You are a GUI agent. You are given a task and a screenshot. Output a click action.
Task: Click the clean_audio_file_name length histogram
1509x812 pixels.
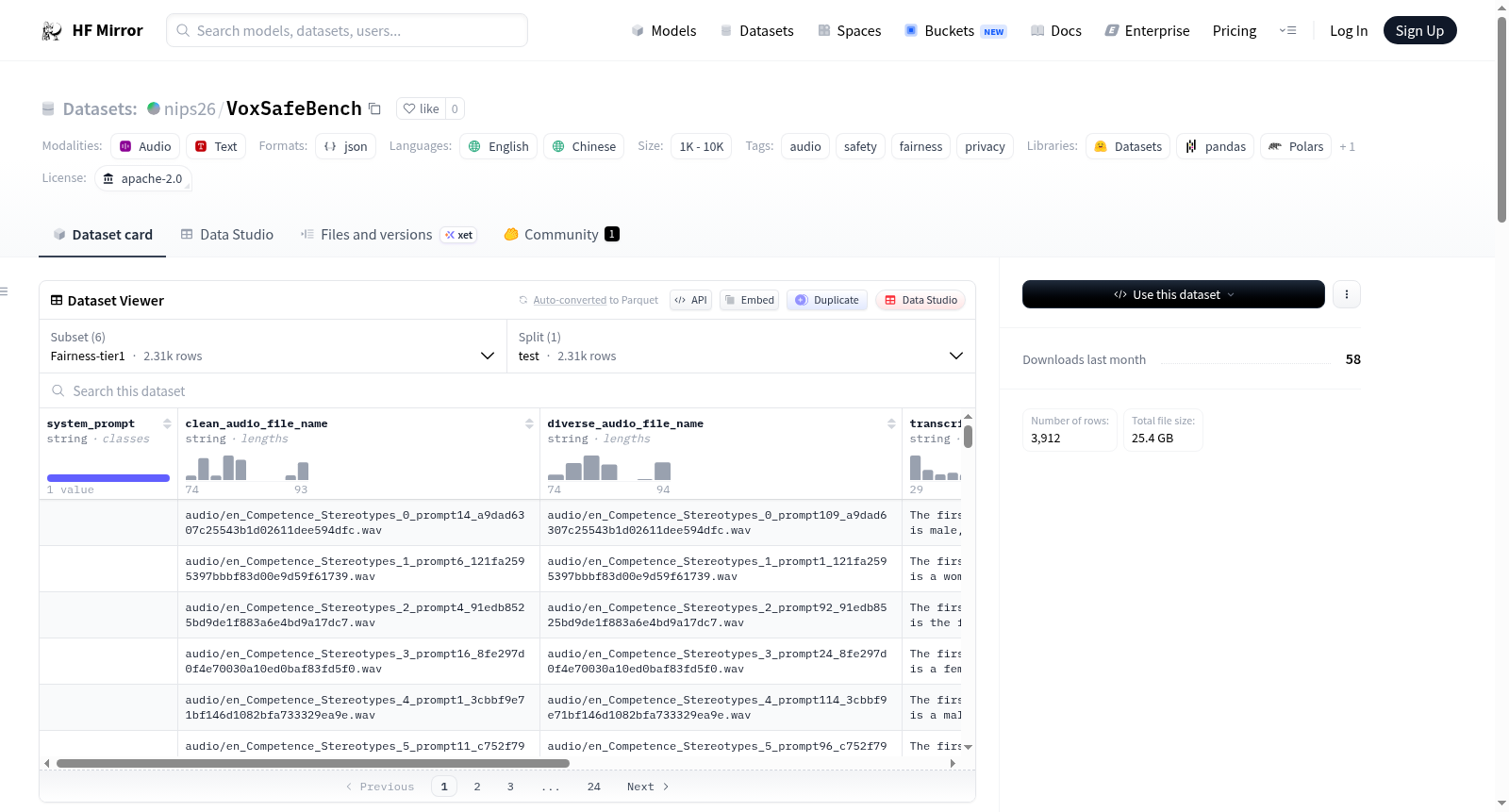pos(247,468)
